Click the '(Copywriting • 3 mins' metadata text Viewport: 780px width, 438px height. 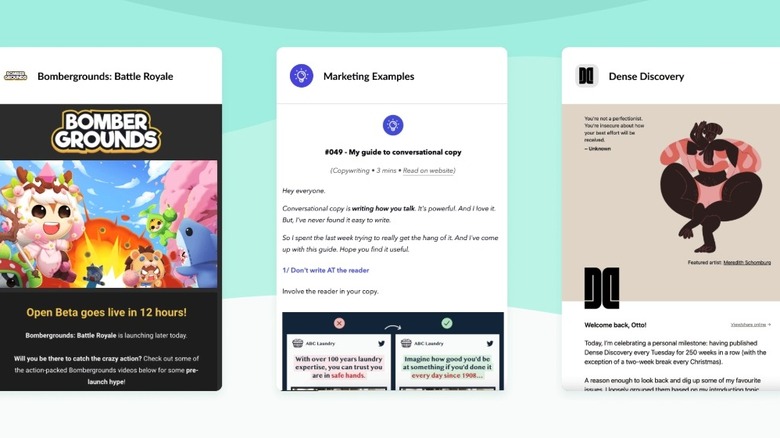point(363,170)
